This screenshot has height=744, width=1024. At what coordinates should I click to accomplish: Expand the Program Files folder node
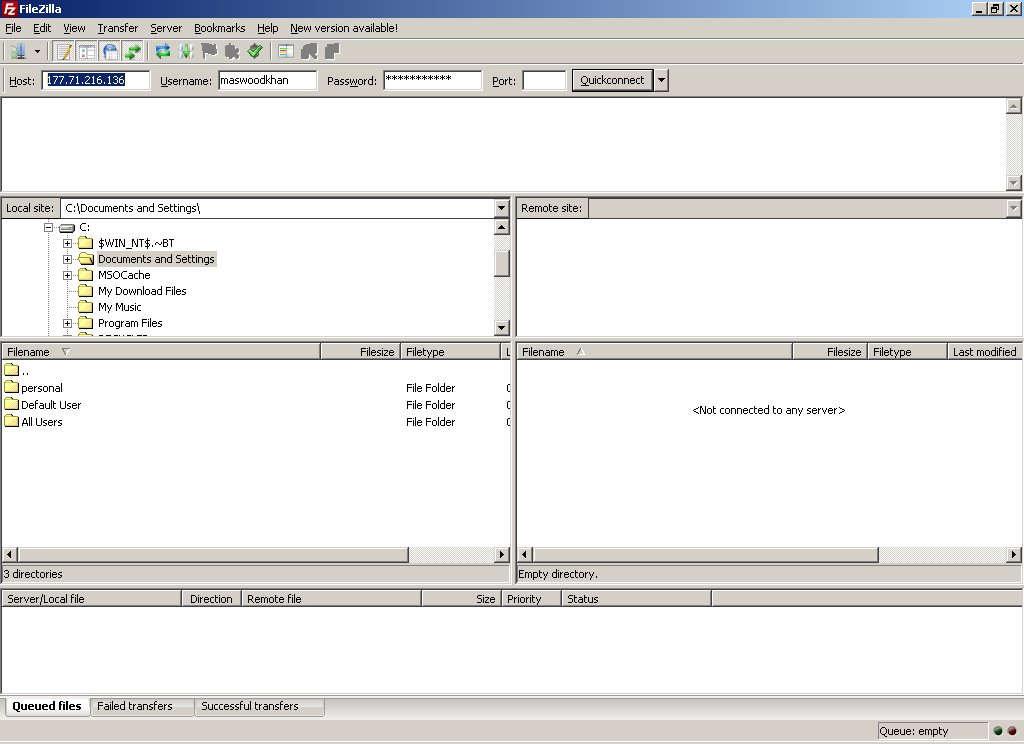(67, 323)
